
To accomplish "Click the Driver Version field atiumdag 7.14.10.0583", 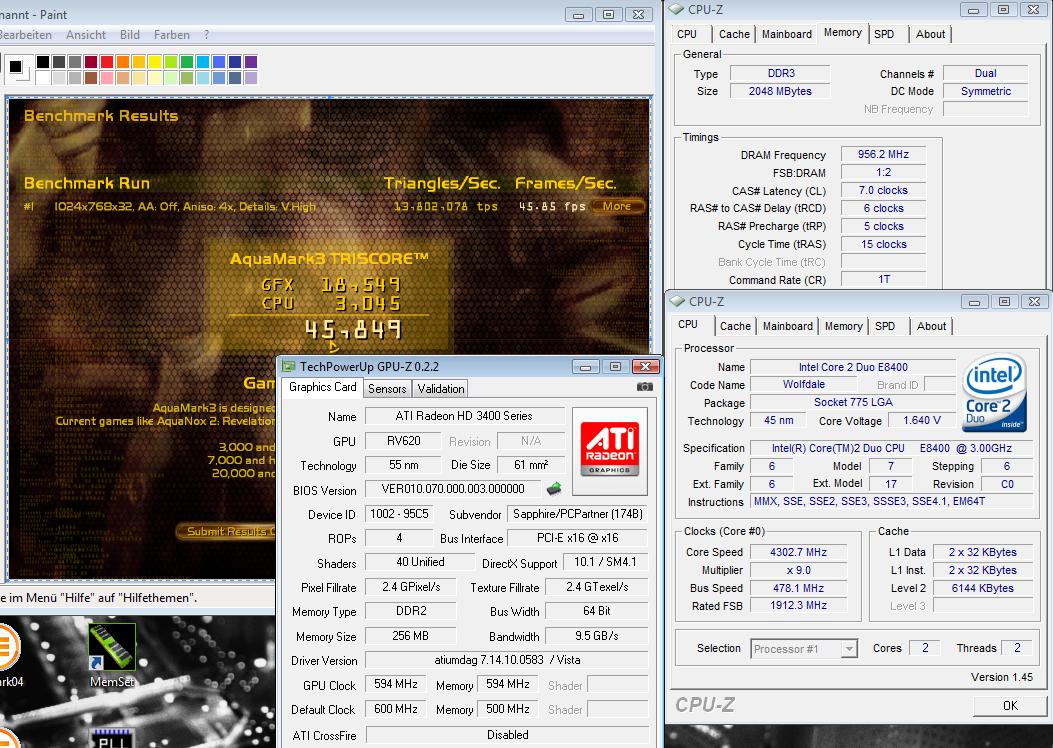I will (506, 660).
